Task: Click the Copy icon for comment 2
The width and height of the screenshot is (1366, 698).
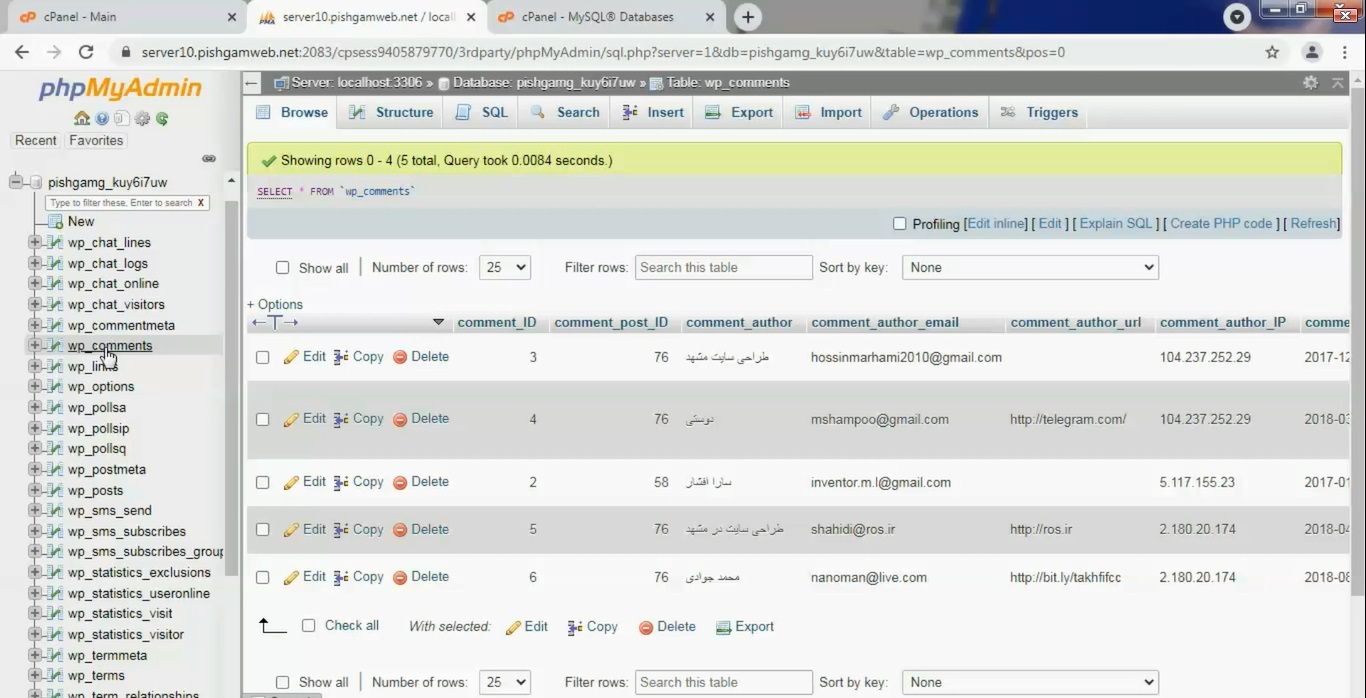Action: 341,483
